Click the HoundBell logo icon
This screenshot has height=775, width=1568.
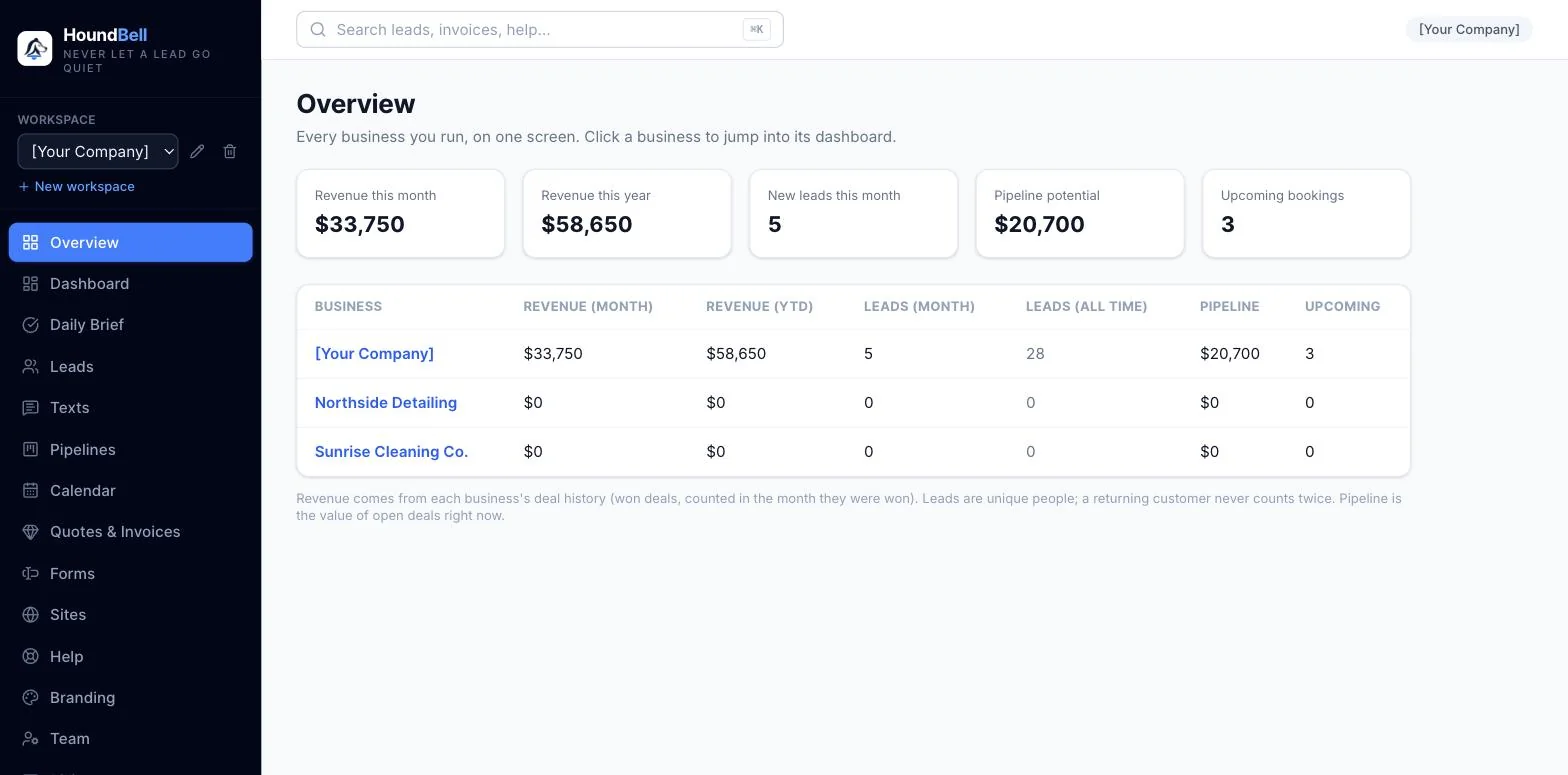(x=35, y=48)
